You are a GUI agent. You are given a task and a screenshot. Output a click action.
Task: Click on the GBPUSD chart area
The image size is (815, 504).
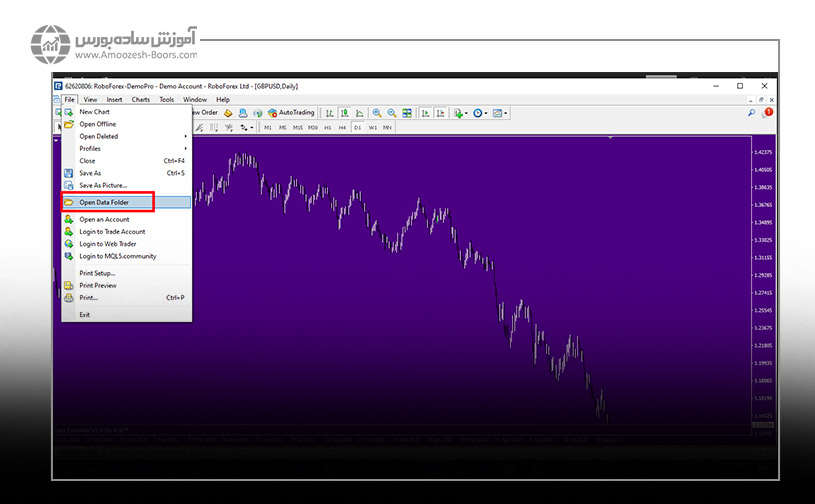pos(450,300)
